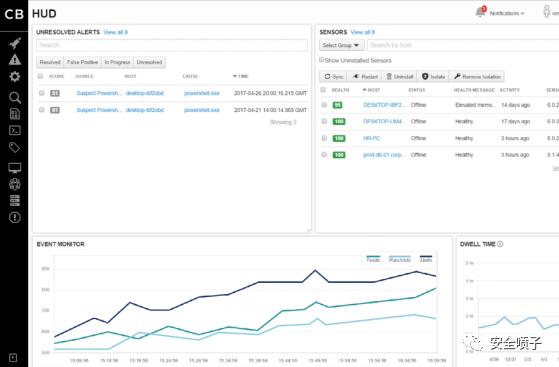Sort sensors by the Host column
This screenshot has width=559, height=367.
(x=371, y=90)
